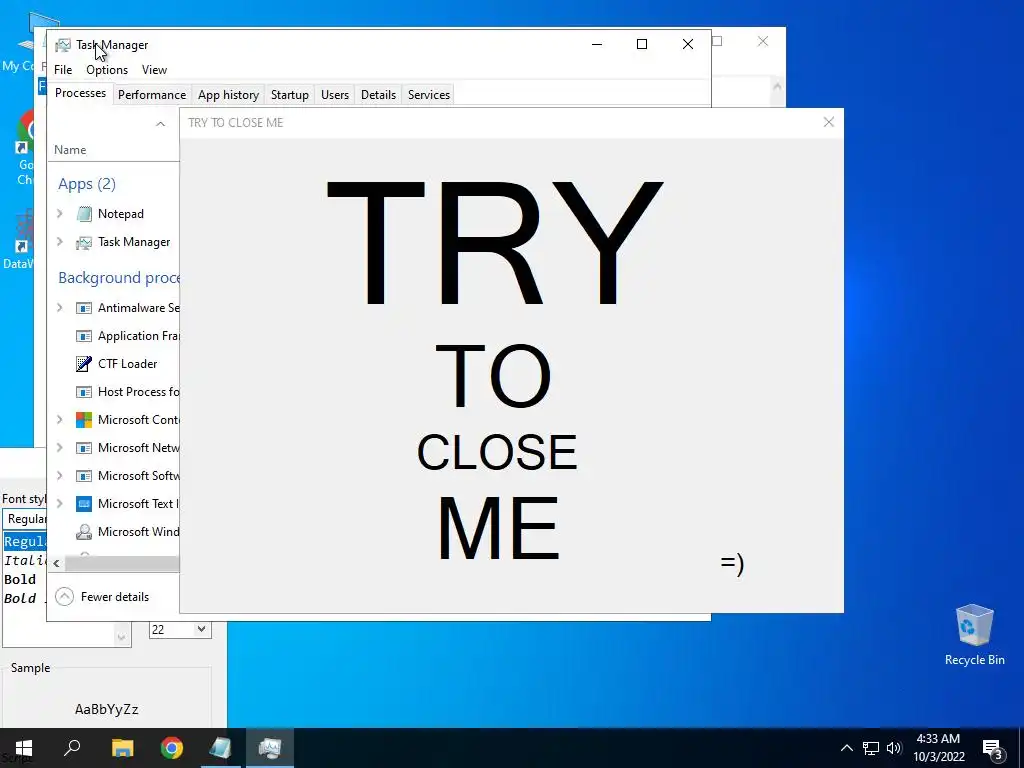Switch to the Performance tab
Image resolution: width=1024 pixels, height=768 pixels.
coord(152,95)
